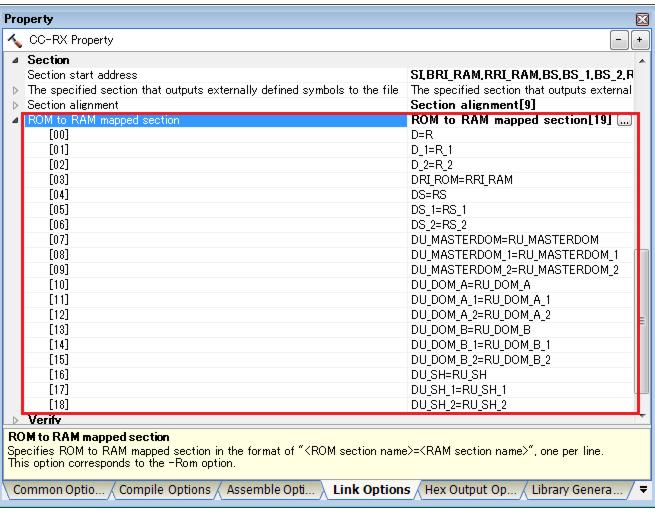The image size is (655, 511).
Task: Expand the Verify category
Action: [14, 420]
